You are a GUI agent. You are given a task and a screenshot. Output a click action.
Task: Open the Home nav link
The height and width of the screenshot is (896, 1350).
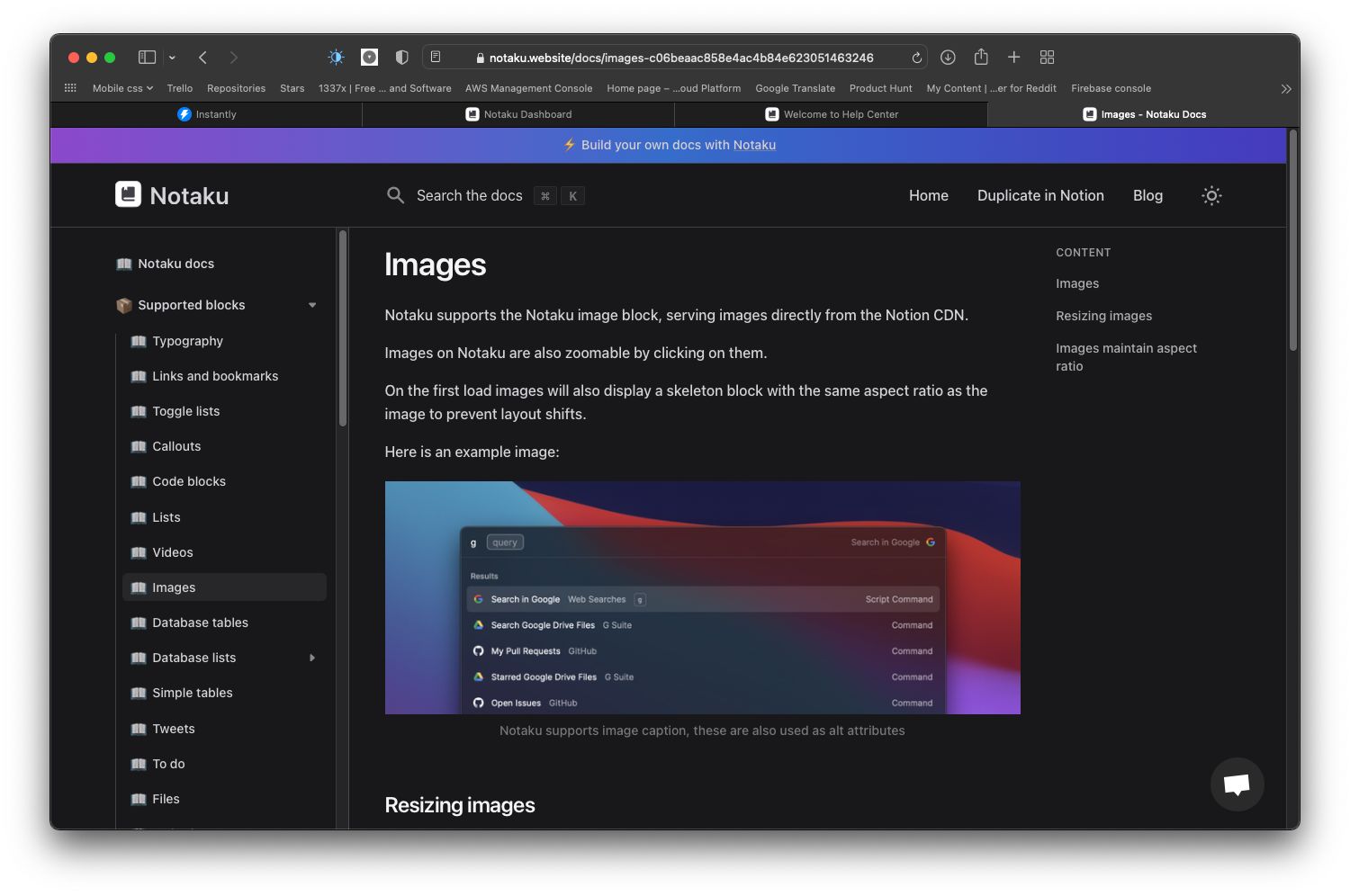pyautogui.click(x=928, y=195)
